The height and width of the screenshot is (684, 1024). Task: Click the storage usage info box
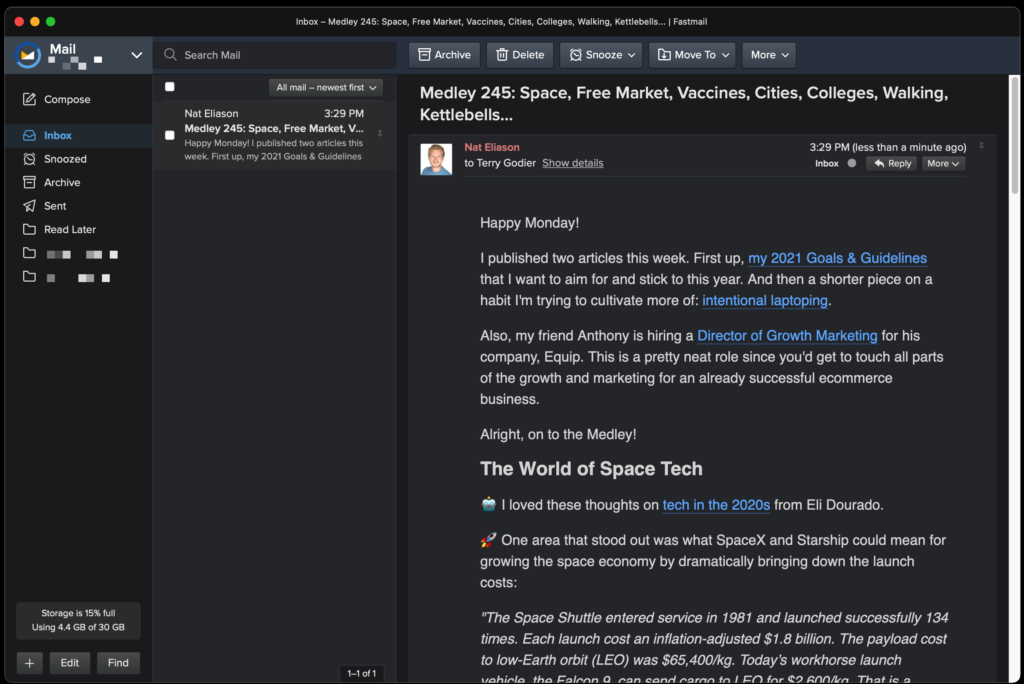78,621
